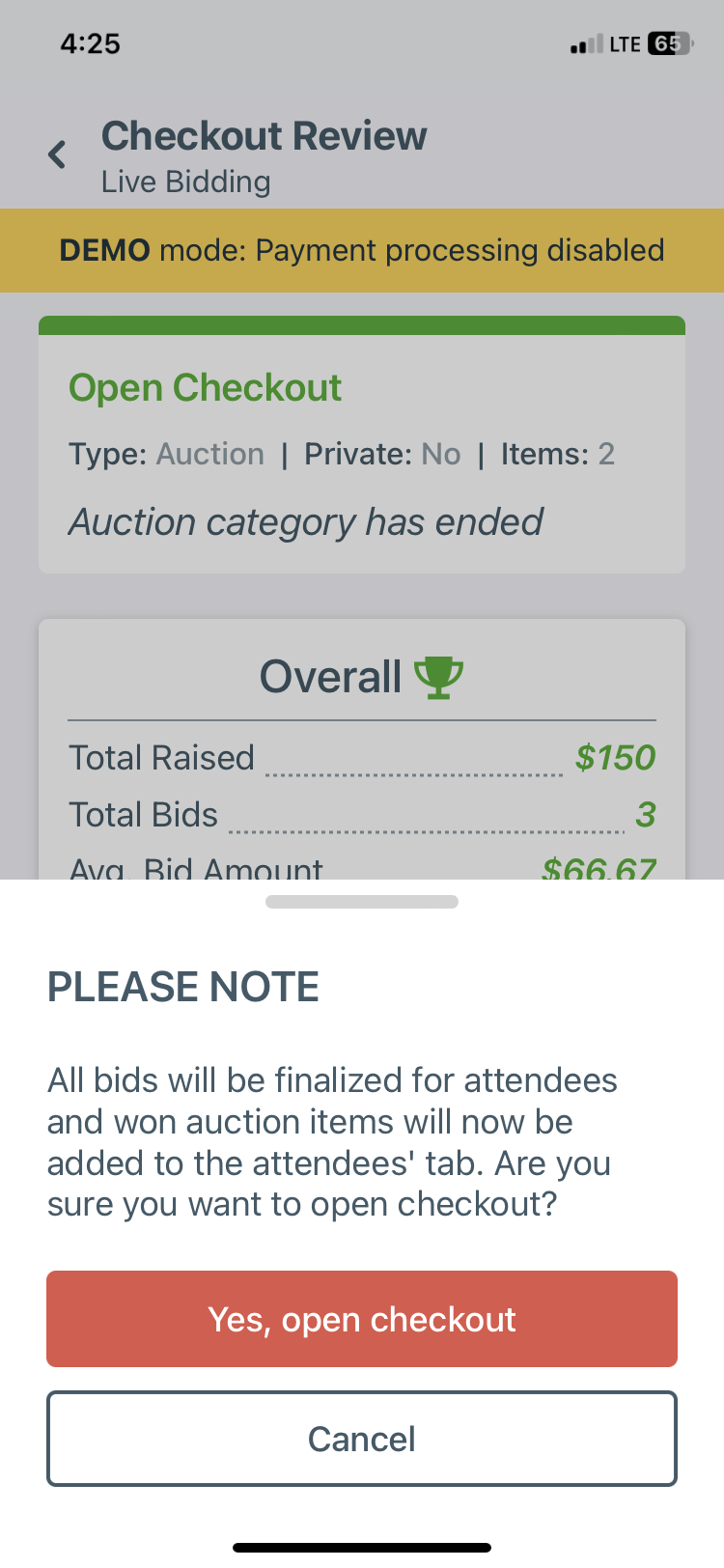The width and height of the screenshot is (724, 1568).
Task: Tap the Items: 2 label
Action: point(557,454)
